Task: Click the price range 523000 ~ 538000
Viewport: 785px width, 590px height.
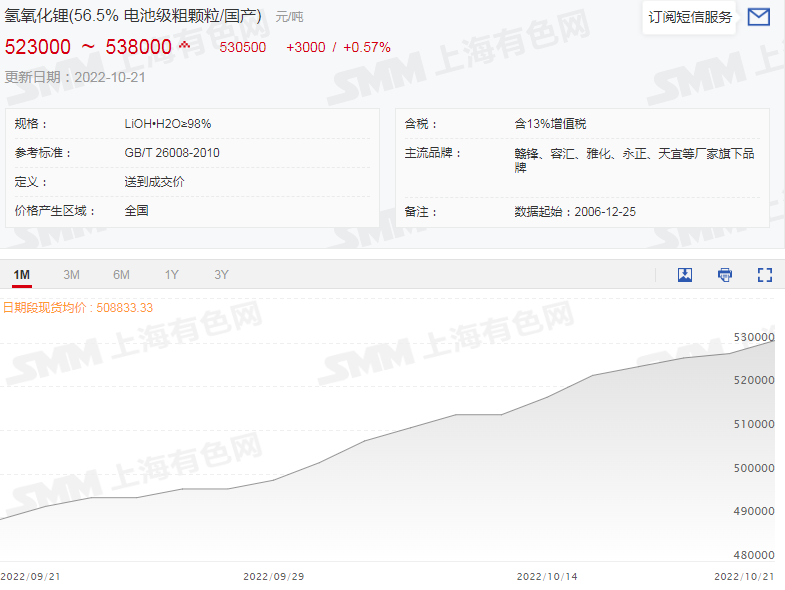Action: [x=88, y=47]
